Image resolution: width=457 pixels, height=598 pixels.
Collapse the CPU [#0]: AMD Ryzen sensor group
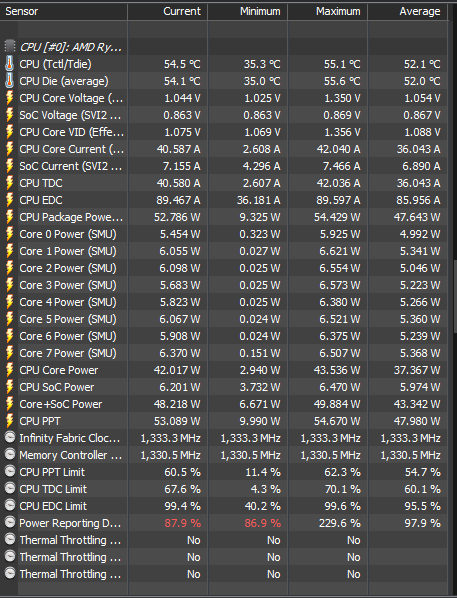click(x=71, y=47)
